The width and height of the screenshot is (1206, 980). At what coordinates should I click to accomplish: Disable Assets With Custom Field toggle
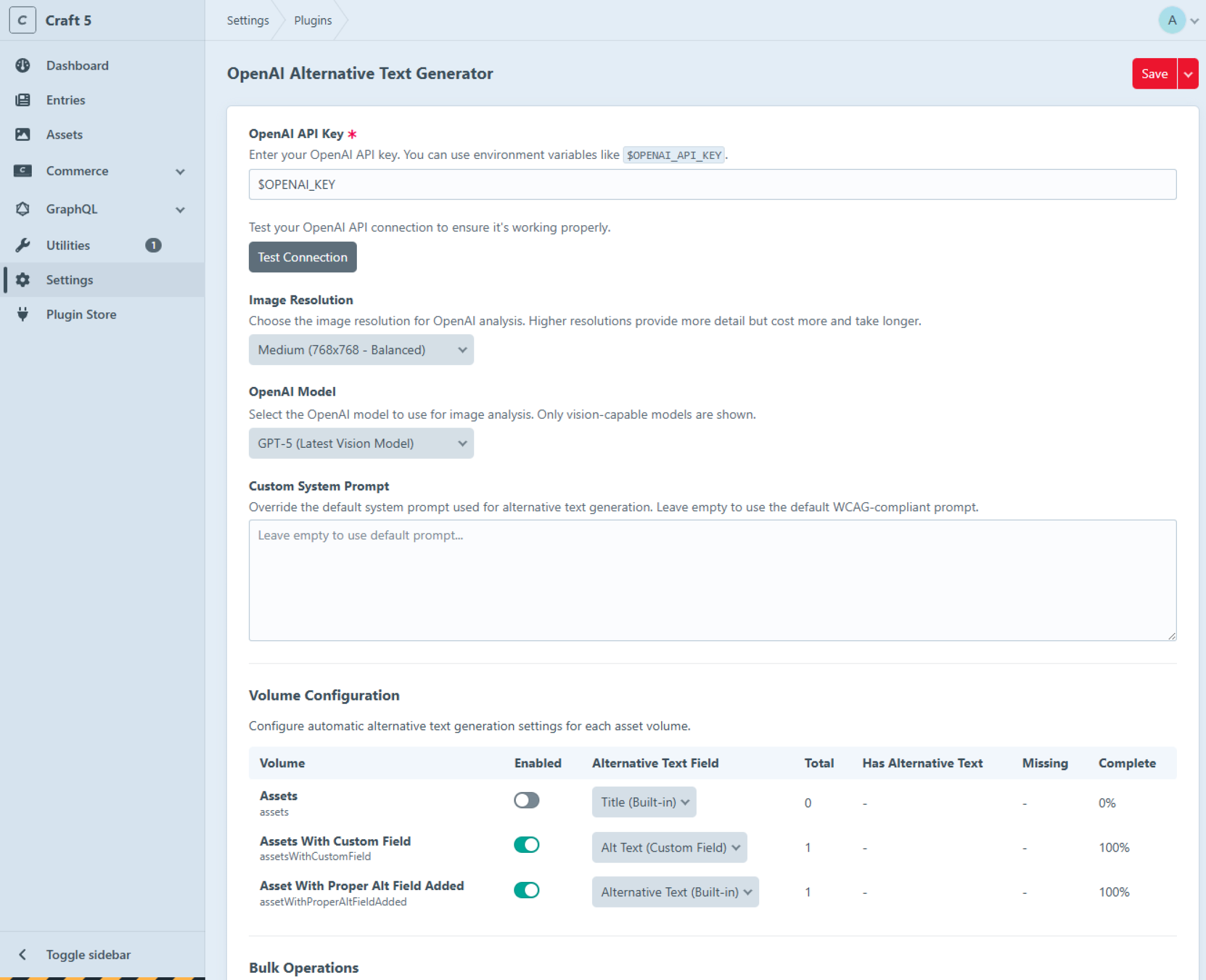click(526, 845)
